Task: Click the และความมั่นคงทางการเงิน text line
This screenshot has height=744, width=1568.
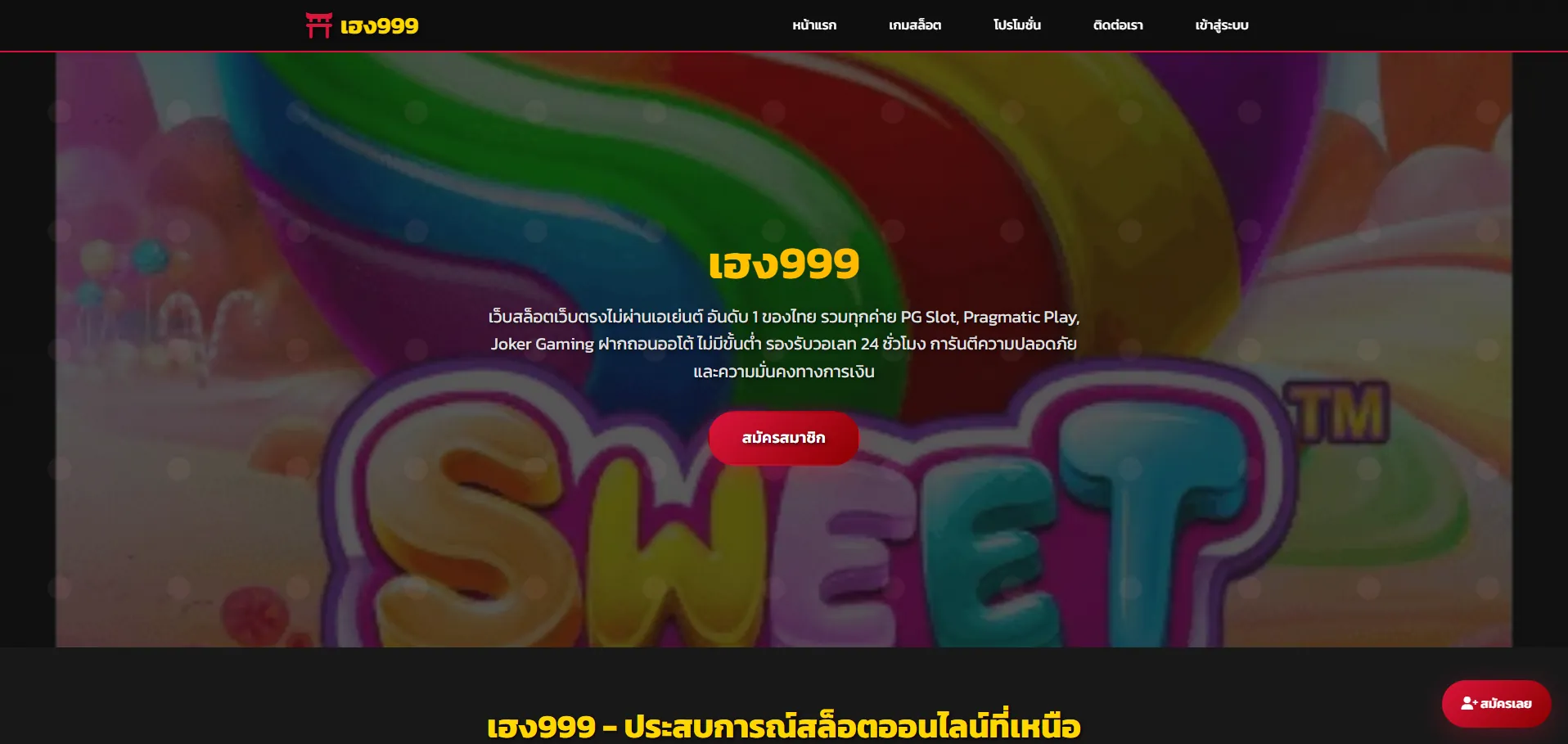Action: [x=784, y=372]
